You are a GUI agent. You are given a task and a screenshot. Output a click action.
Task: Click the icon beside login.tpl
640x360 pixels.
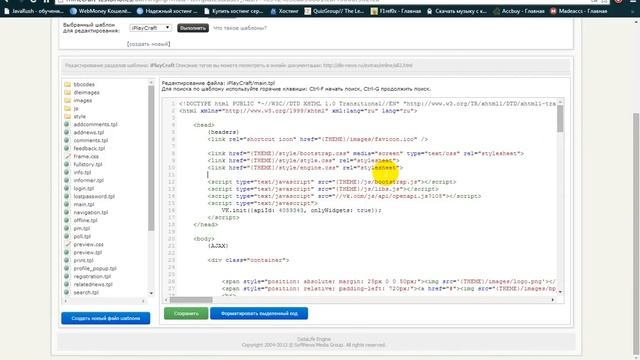click(x=67, y=188)
